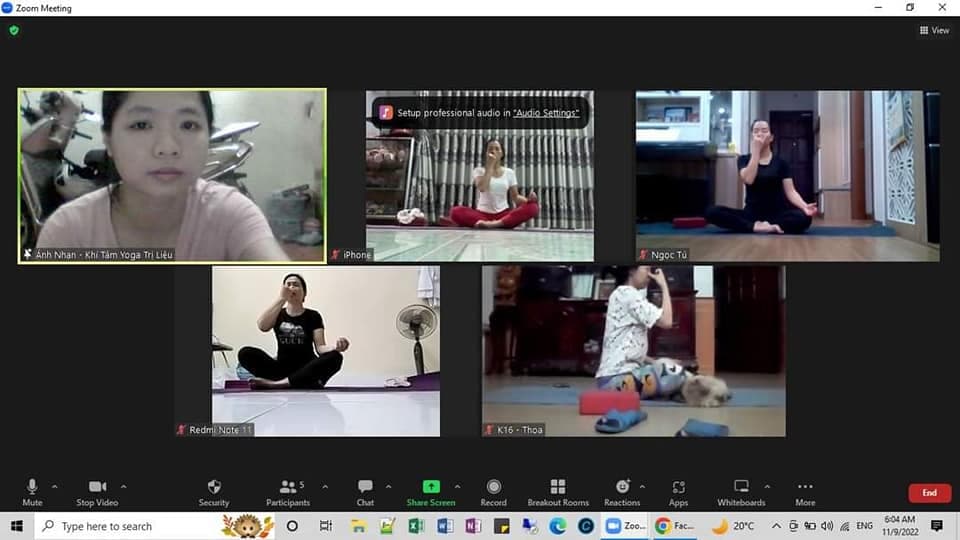Expand video options arrow beside Stop Video

(124, 487)
